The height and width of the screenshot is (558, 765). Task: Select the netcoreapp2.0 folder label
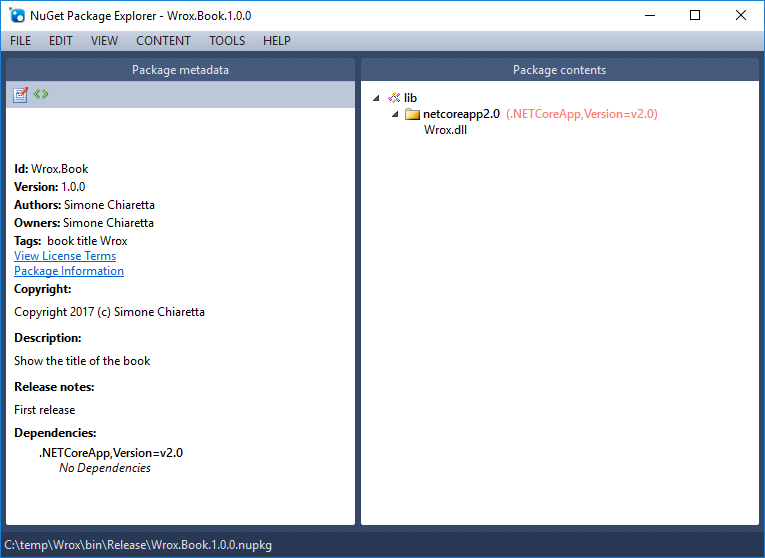(462, 114)
